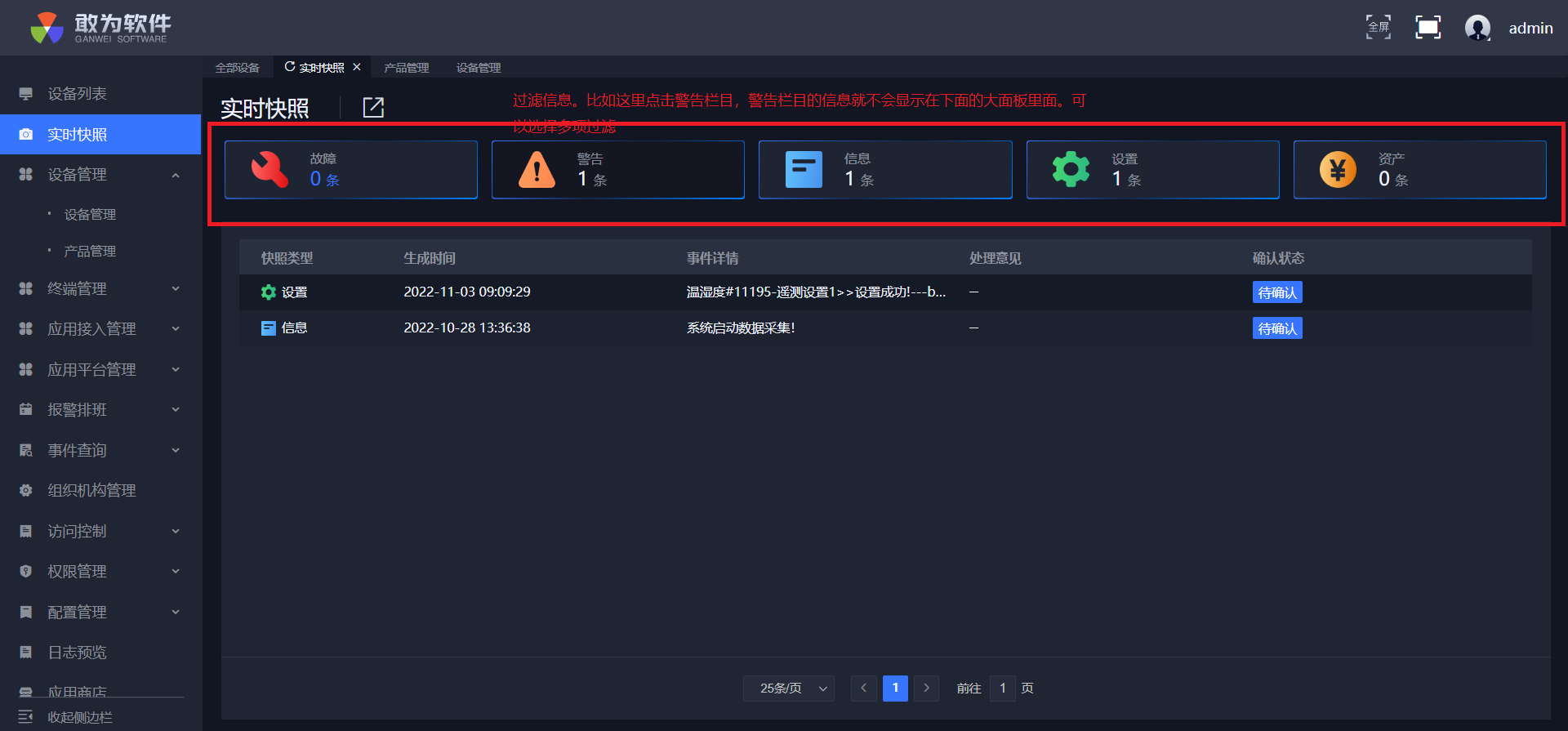The height and width of the screenshot is (731, 1568).
Task: Click the admin username
Action: pos(1530,29)
